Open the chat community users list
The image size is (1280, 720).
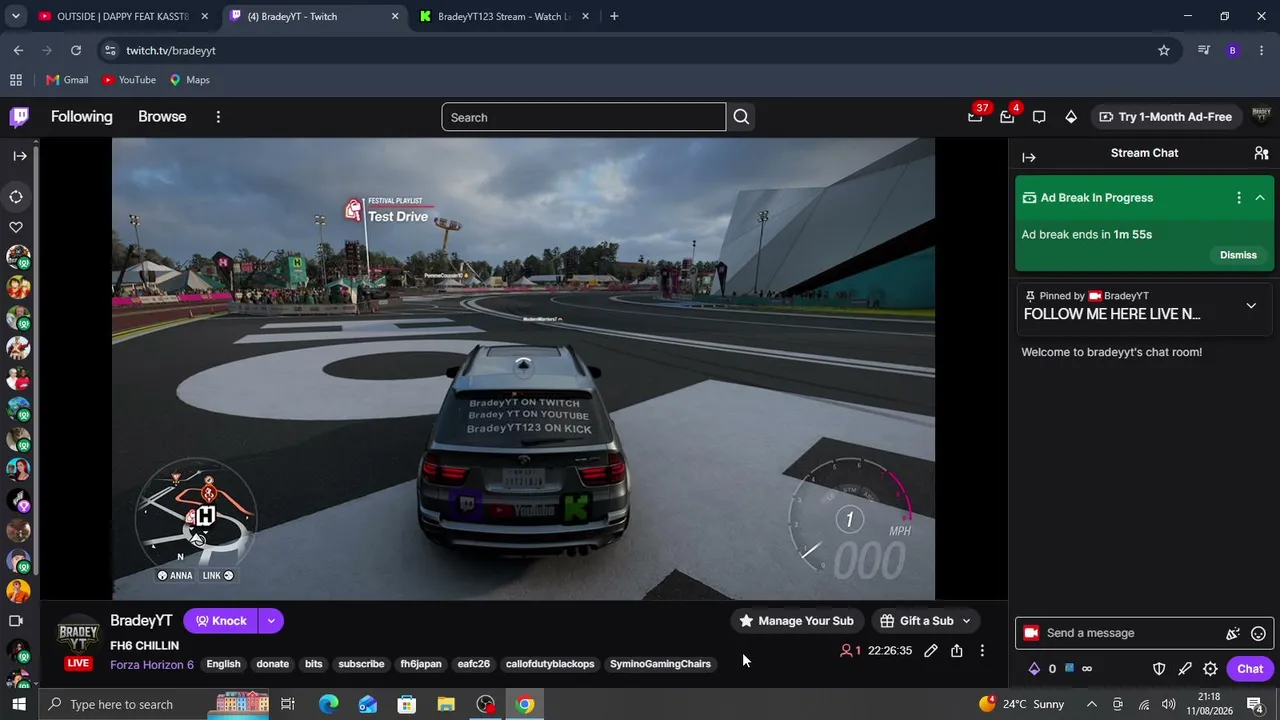pos(1261,153)
